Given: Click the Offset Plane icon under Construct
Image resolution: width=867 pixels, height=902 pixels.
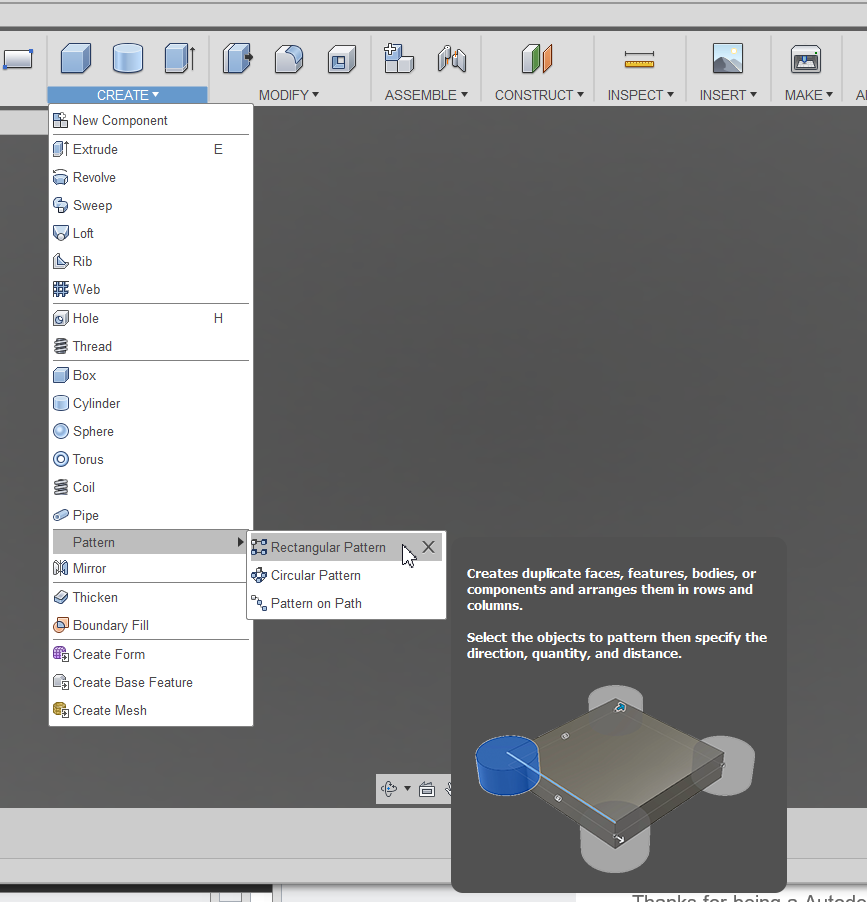Looking at the screenshot, I should click(x=539, y=59).
